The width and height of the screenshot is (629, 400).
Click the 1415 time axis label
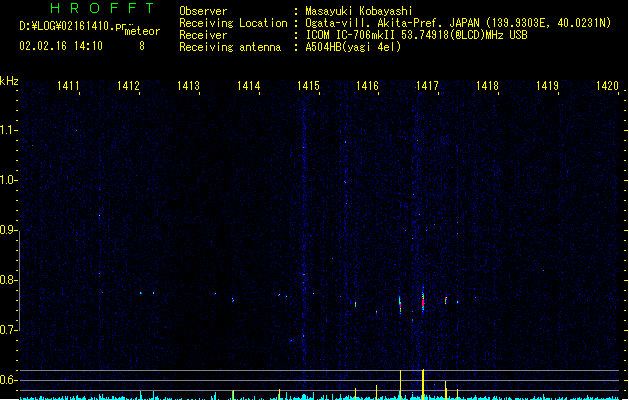click(x=308, y=86)
